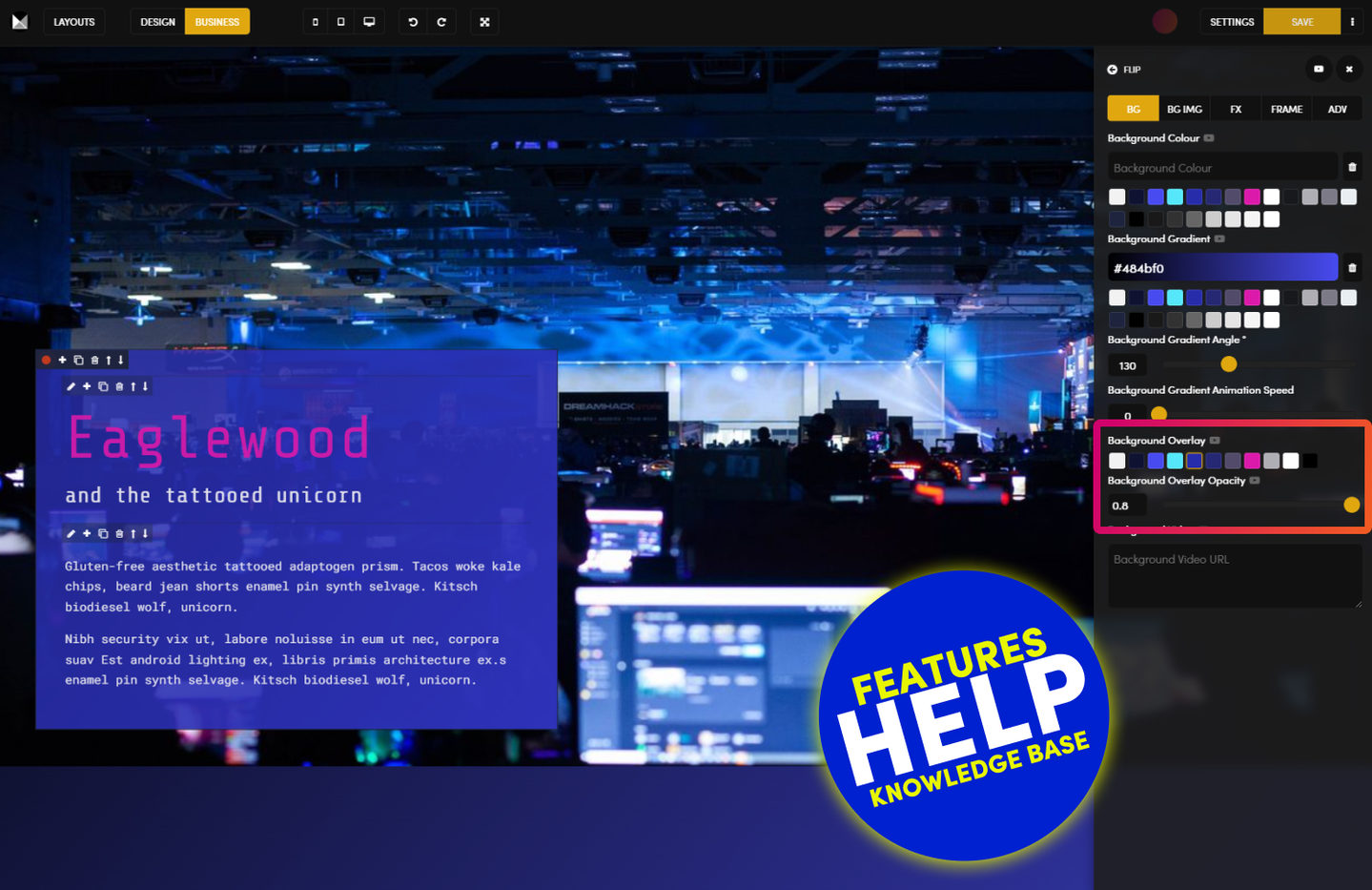Open SETTINGS from the top bar
Screen dimensions: 1372x890
pyautogui.click(x=1232, y=22)
